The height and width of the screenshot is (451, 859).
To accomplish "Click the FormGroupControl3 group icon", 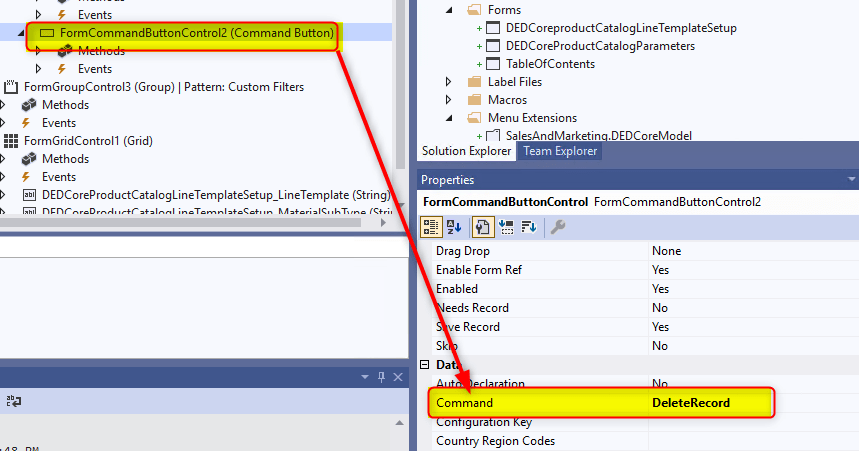I will click(x=11, y=87).
